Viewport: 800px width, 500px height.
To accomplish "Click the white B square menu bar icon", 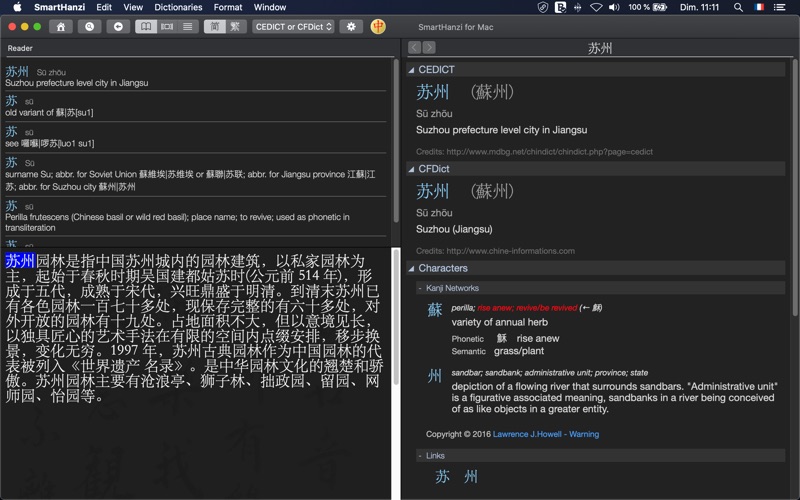I will click(x=560, y=7).
